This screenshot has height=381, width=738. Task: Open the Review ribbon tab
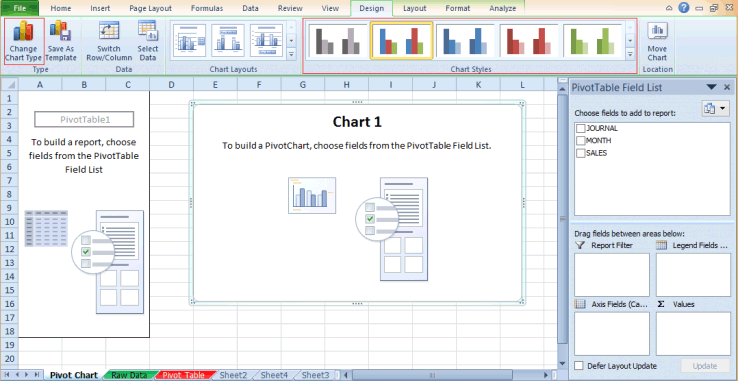point(290,8)
